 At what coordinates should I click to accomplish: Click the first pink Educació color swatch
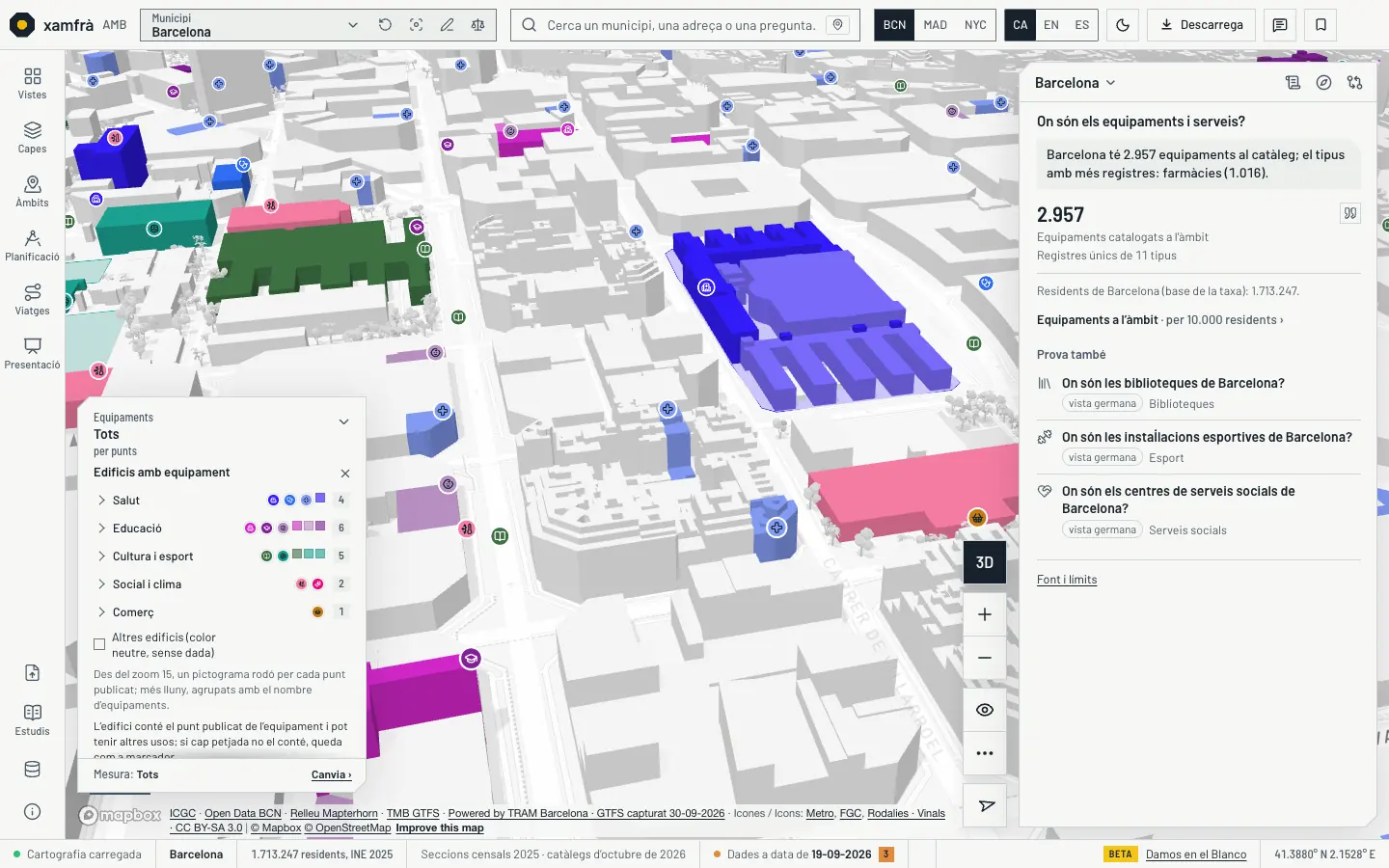coord(297,526)
